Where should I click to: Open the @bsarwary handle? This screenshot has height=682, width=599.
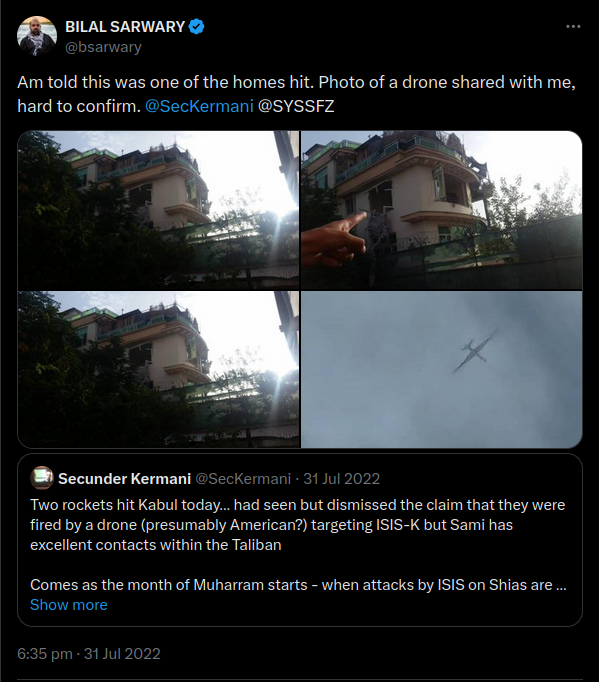coord(103,47)
